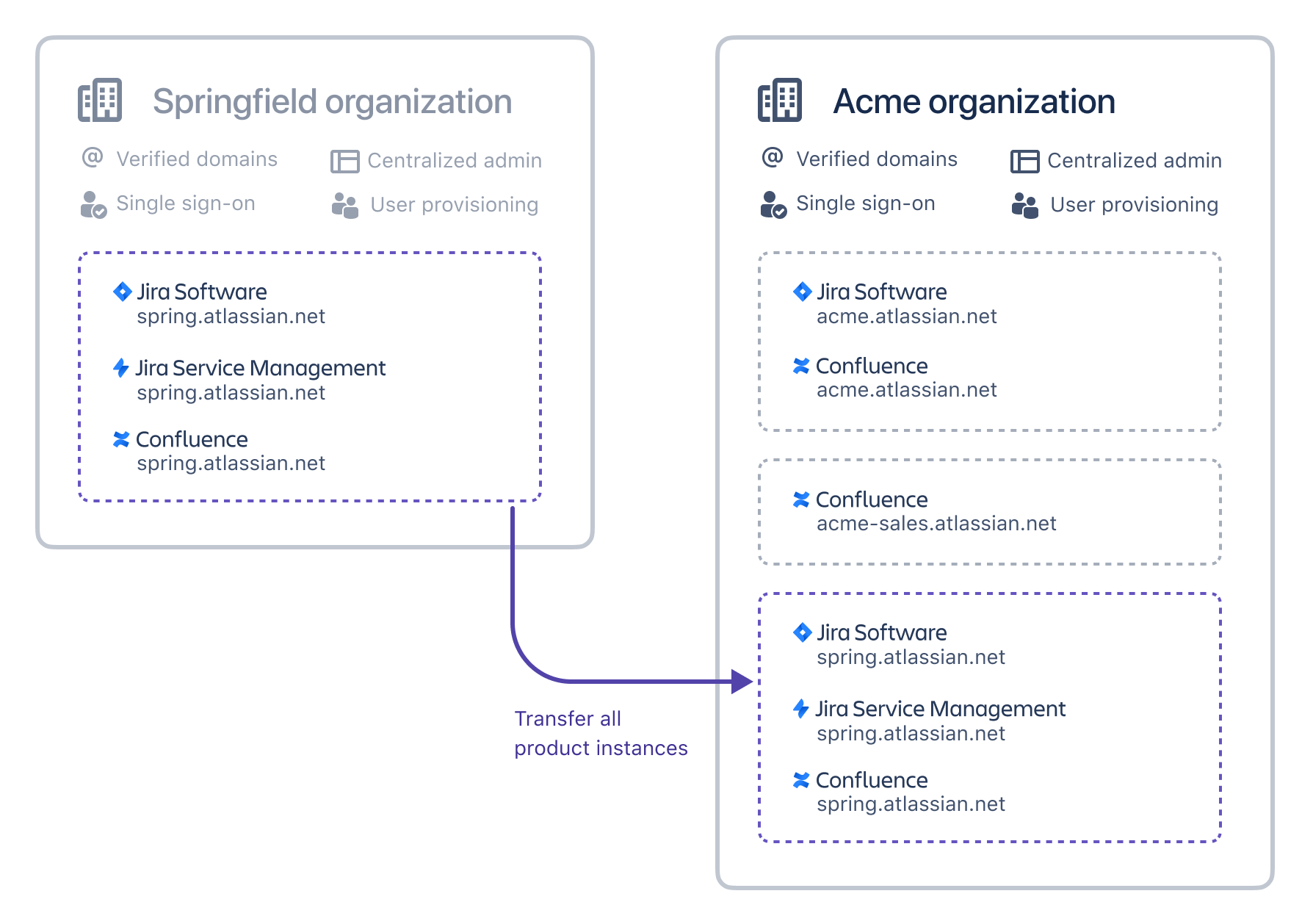1313x924 pixels.
Task: Click "Centralized admin" label in Acme organization
Action: tap(1135, 160)
